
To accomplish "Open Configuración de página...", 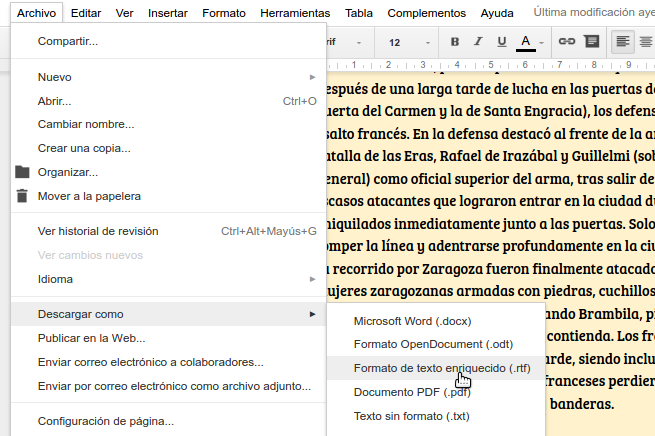I will [169, 421].
